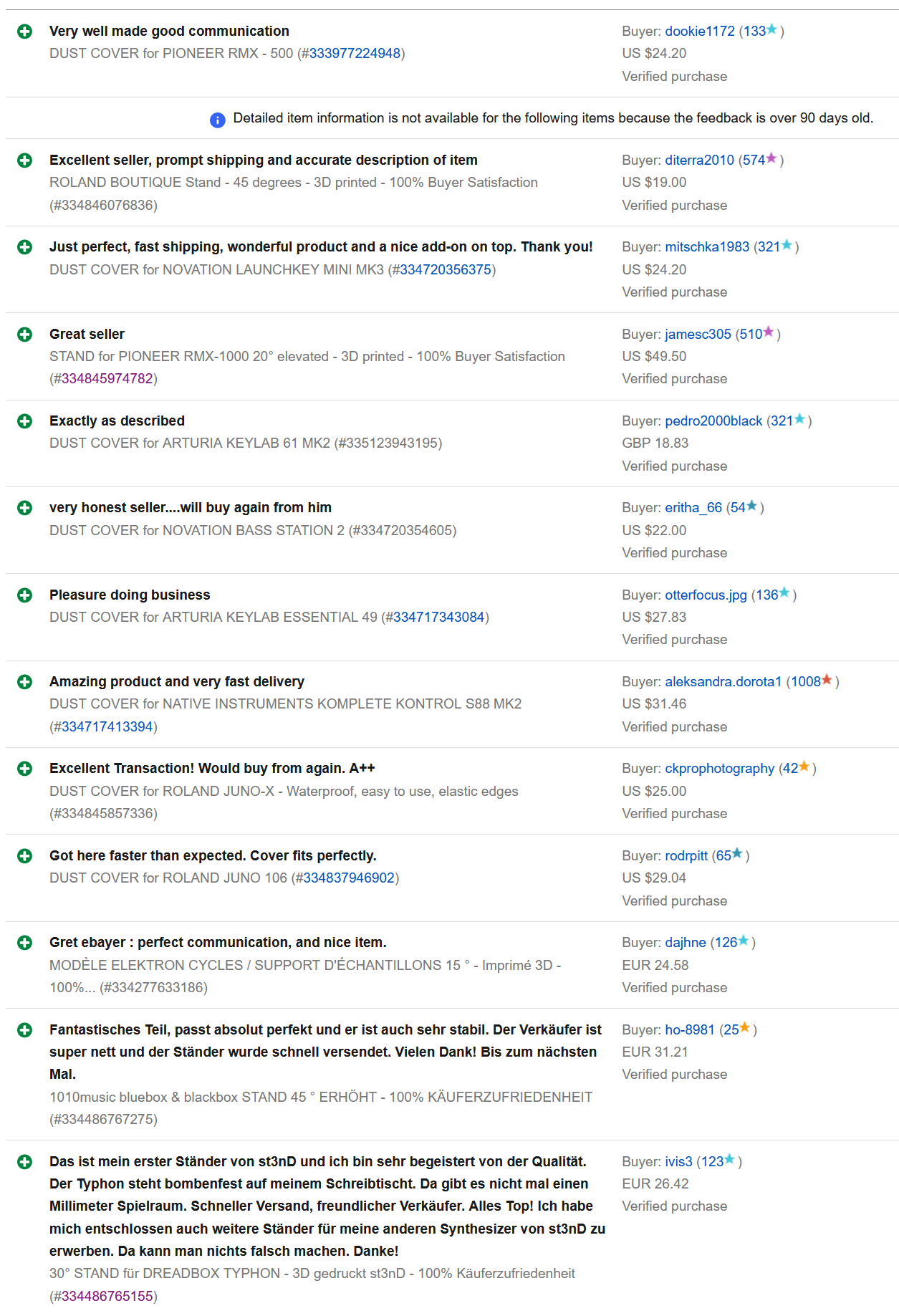
Task: Click the positive icon beside 'very honest seller'
Action: pos(25,508)
